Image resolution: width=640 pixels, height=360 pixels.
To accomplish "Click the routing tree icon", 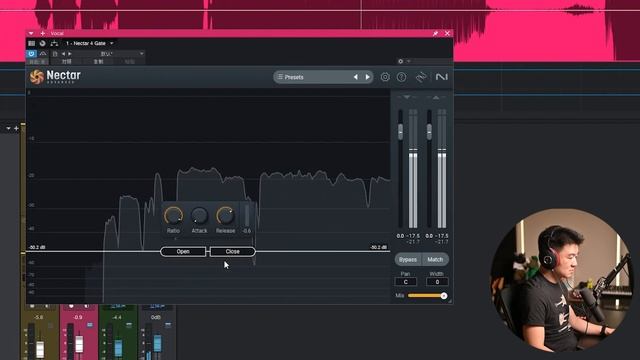I will [54, 43].
